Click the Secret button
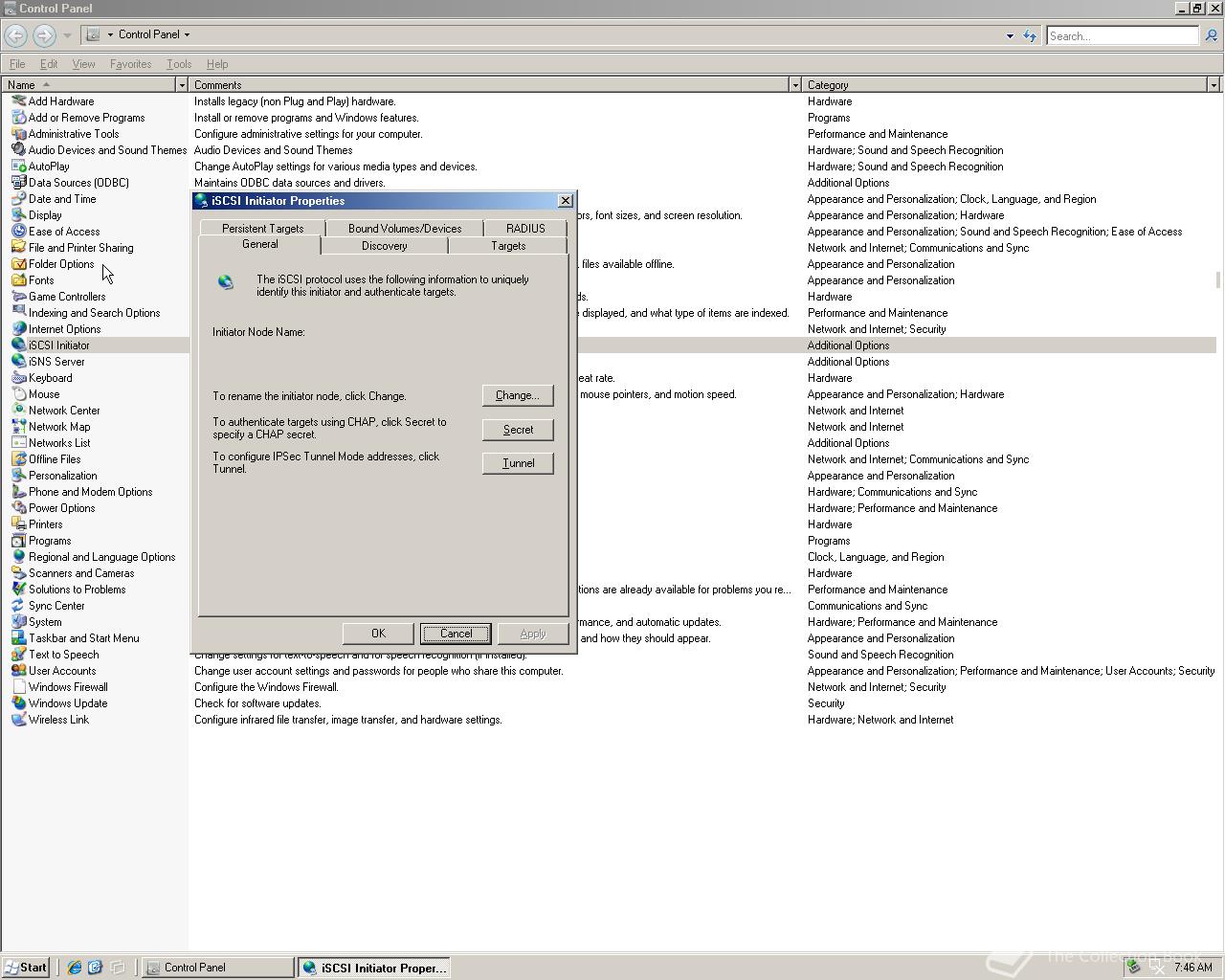 click(518, 430)
